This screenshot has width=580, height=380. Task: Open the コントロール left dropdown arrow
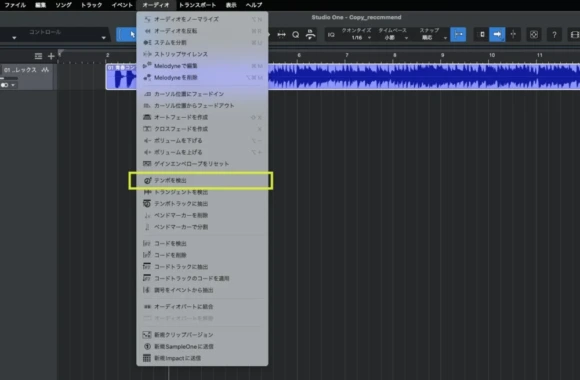point(14,38)
